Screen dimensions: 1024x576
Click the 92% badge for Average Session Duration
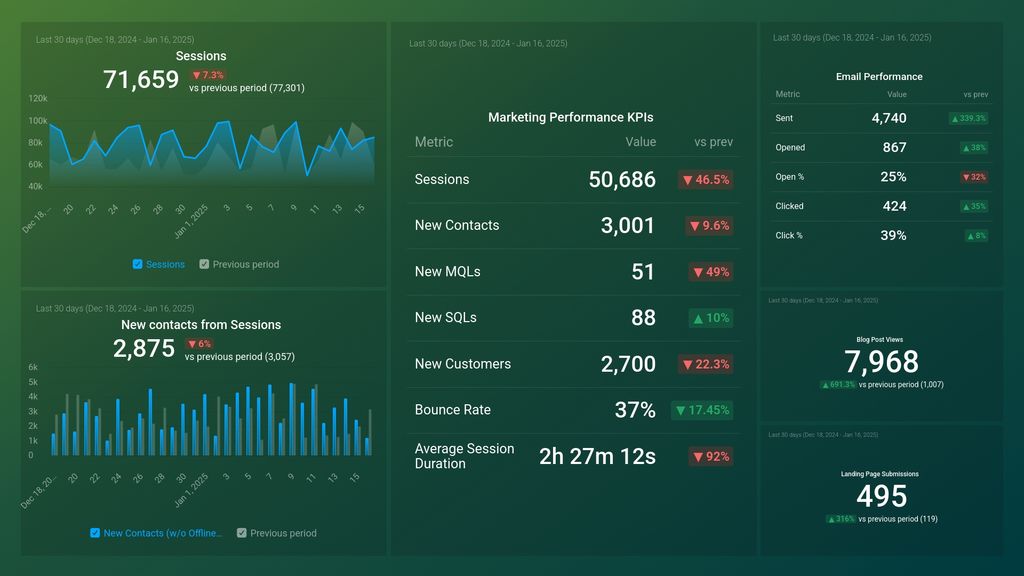(711, 456)
